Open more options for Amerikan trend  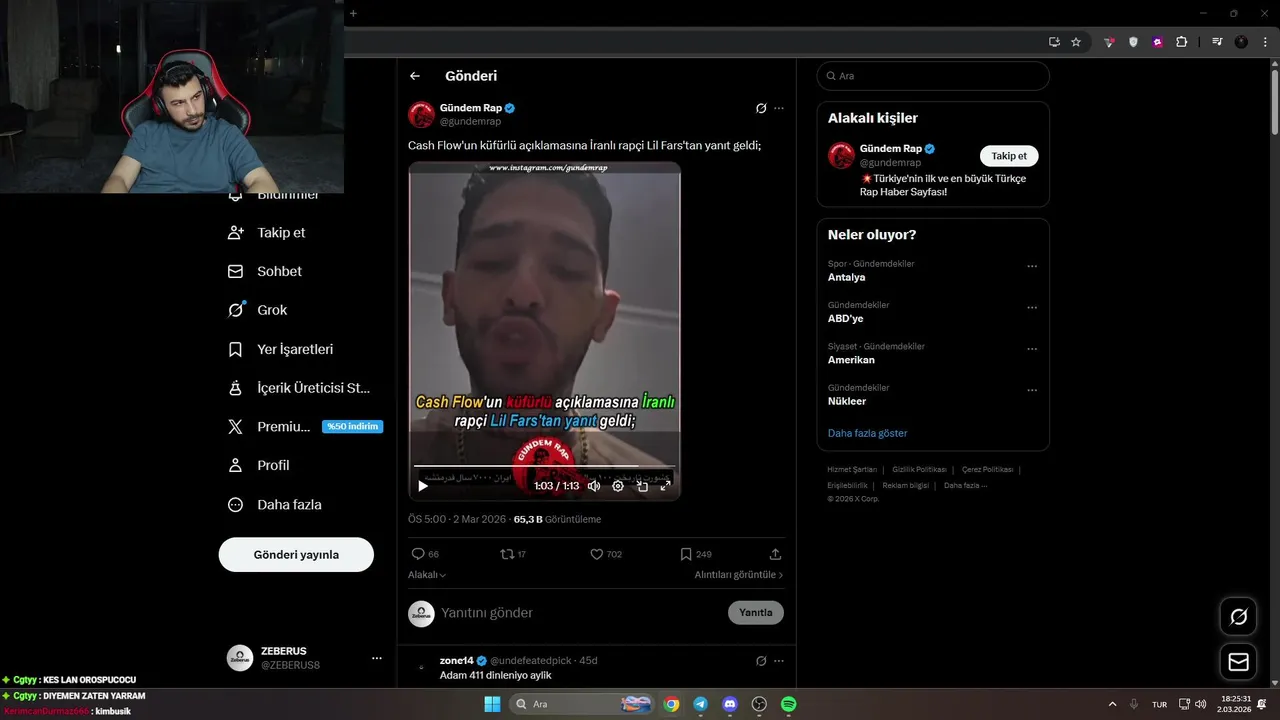[x=1032, y=349]
